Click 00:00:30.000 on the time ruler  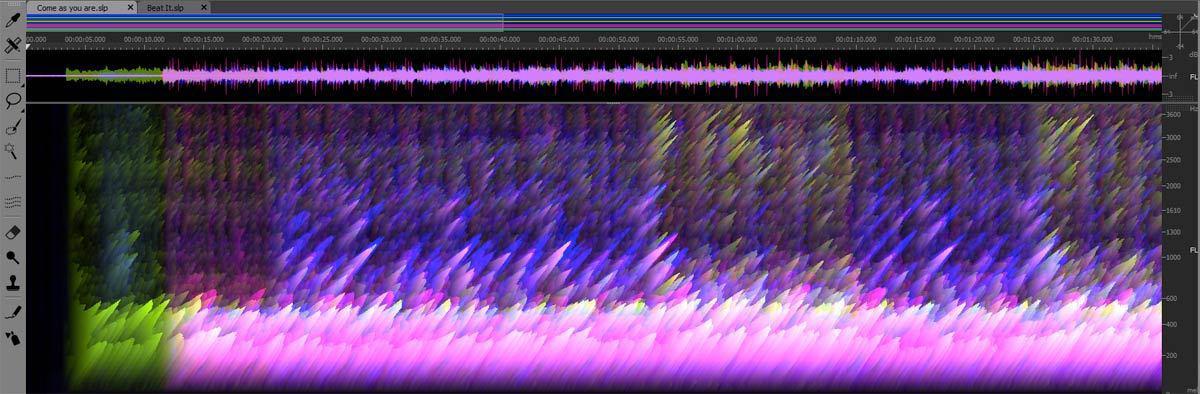click(x=381, y=39)
